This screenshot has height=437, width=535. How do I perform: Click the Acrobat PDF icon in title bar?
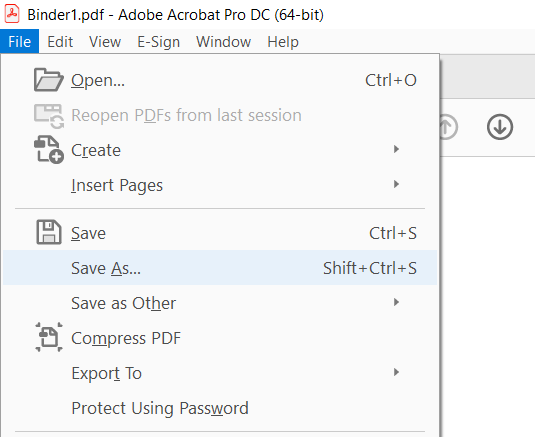point(12,14)
